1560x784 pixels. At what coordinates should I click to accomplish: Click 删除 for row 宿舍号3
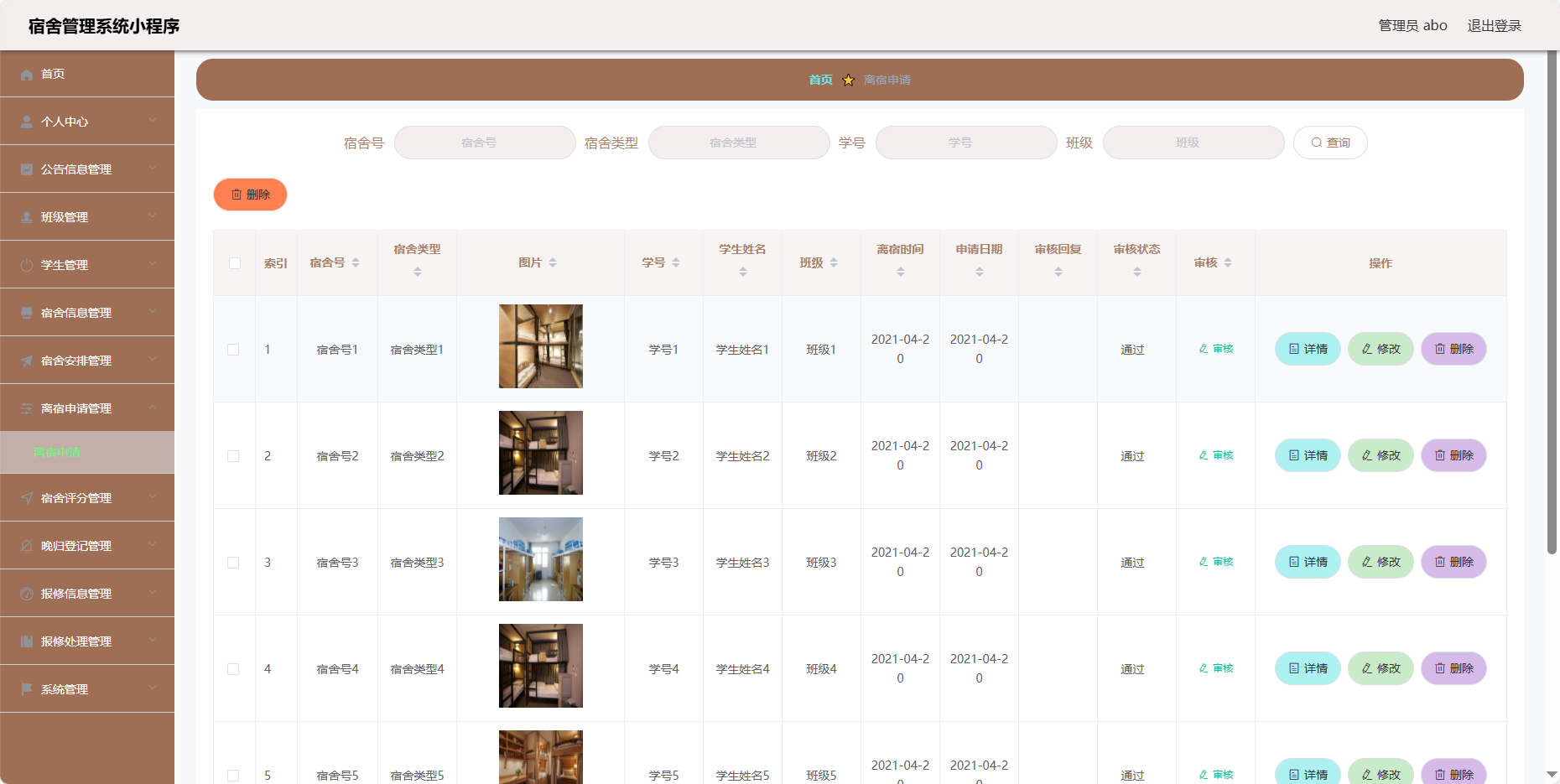point(1453,563)
